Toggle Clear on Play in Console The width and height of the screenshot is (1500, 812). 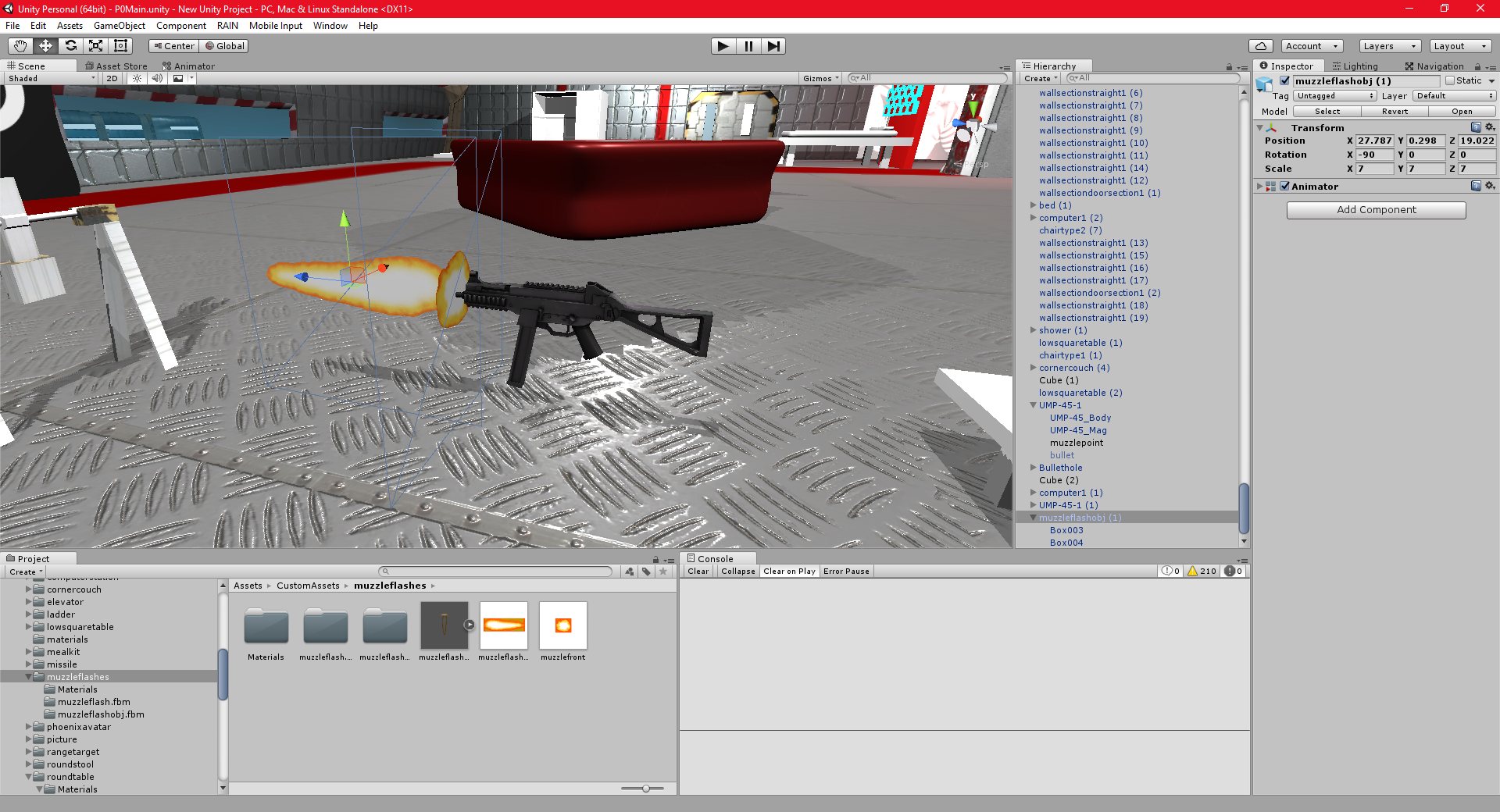tap(789, 572)
